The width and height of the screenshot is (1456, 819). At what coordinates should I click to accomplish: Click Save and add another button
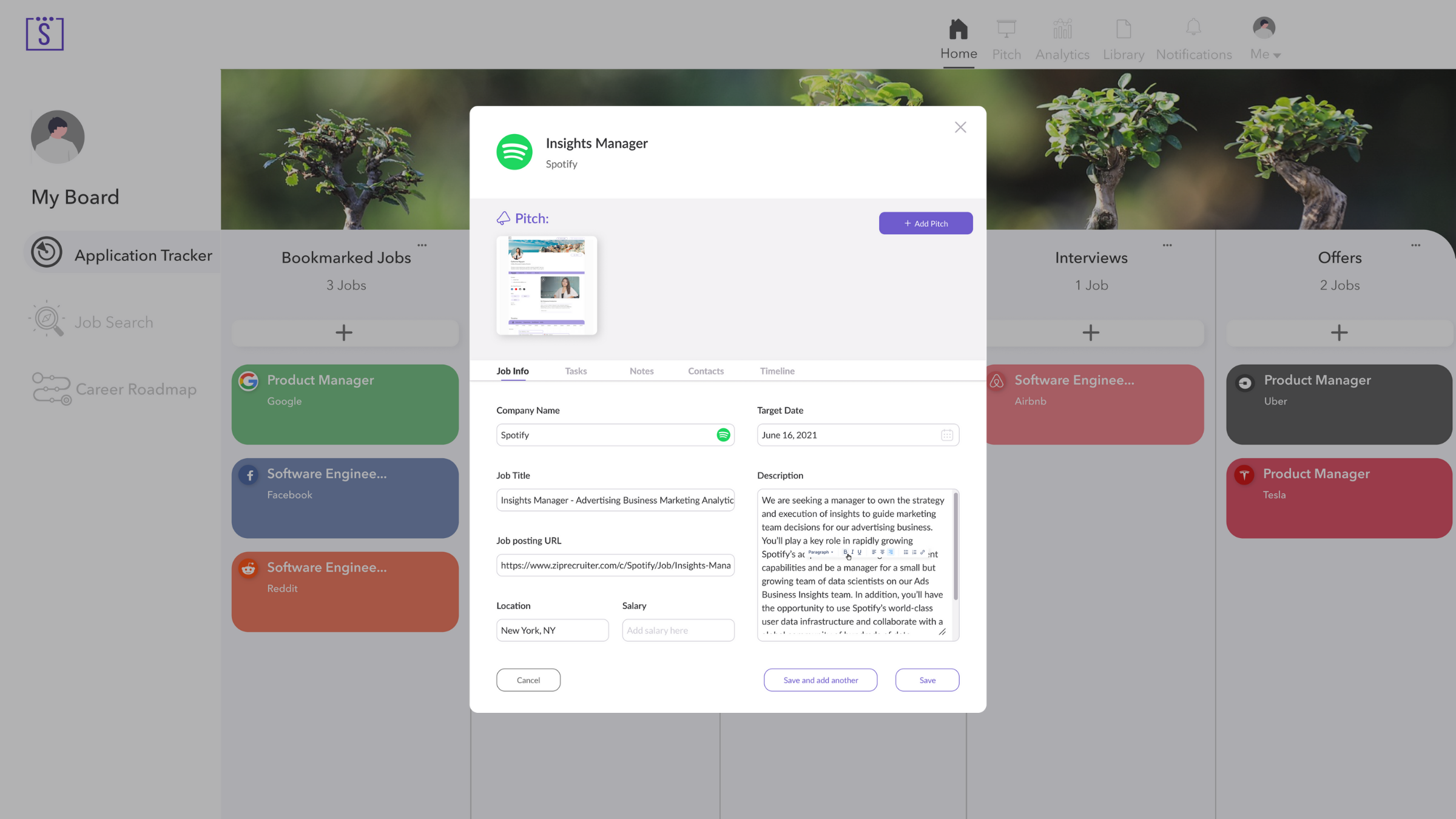point(820,680)
